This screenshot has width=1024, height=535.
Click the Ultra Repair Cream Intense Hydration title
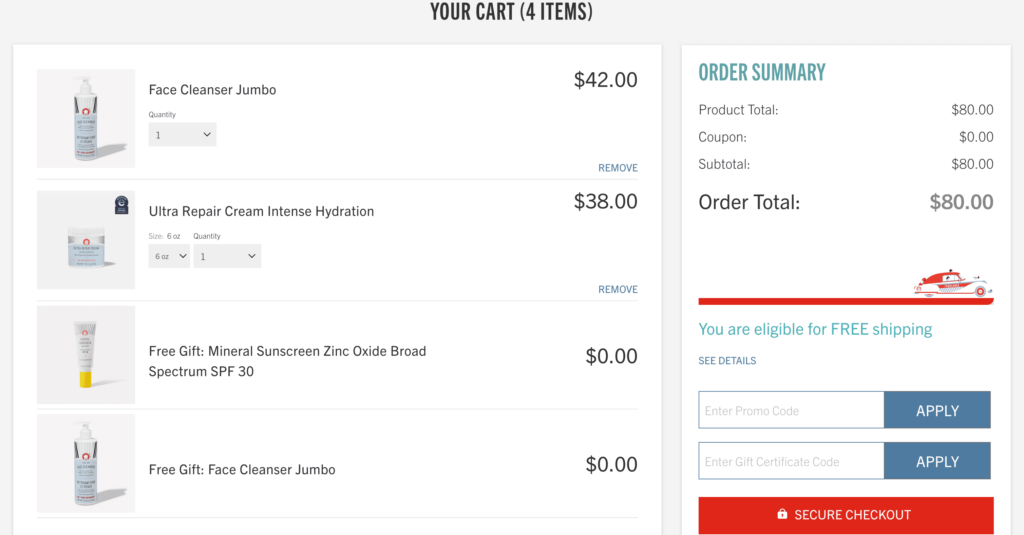tap(261, 212)
